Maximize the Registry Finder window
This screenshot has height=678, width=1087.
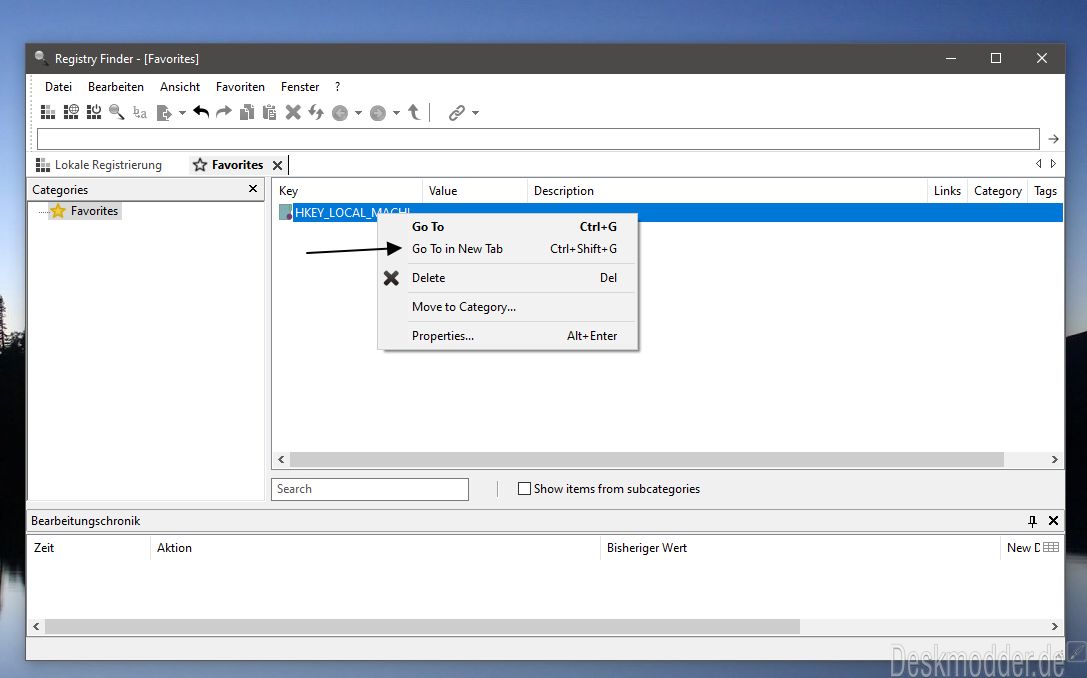[x=996, y=58]
